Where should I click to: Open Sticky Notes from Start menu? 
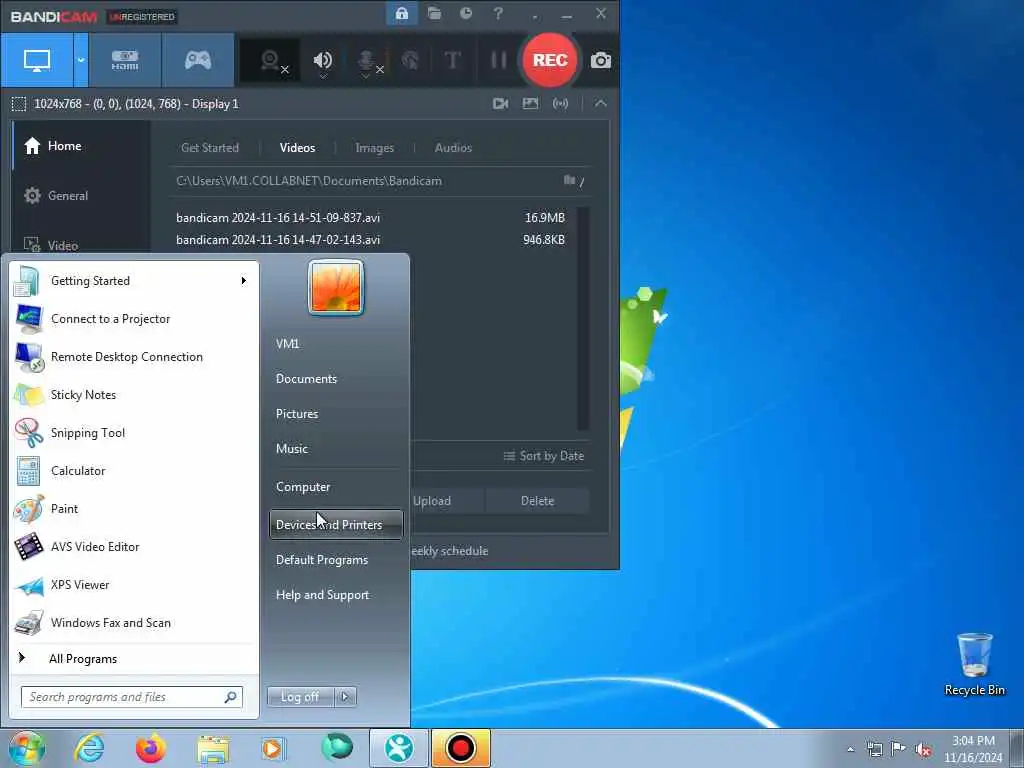[134, 394]
